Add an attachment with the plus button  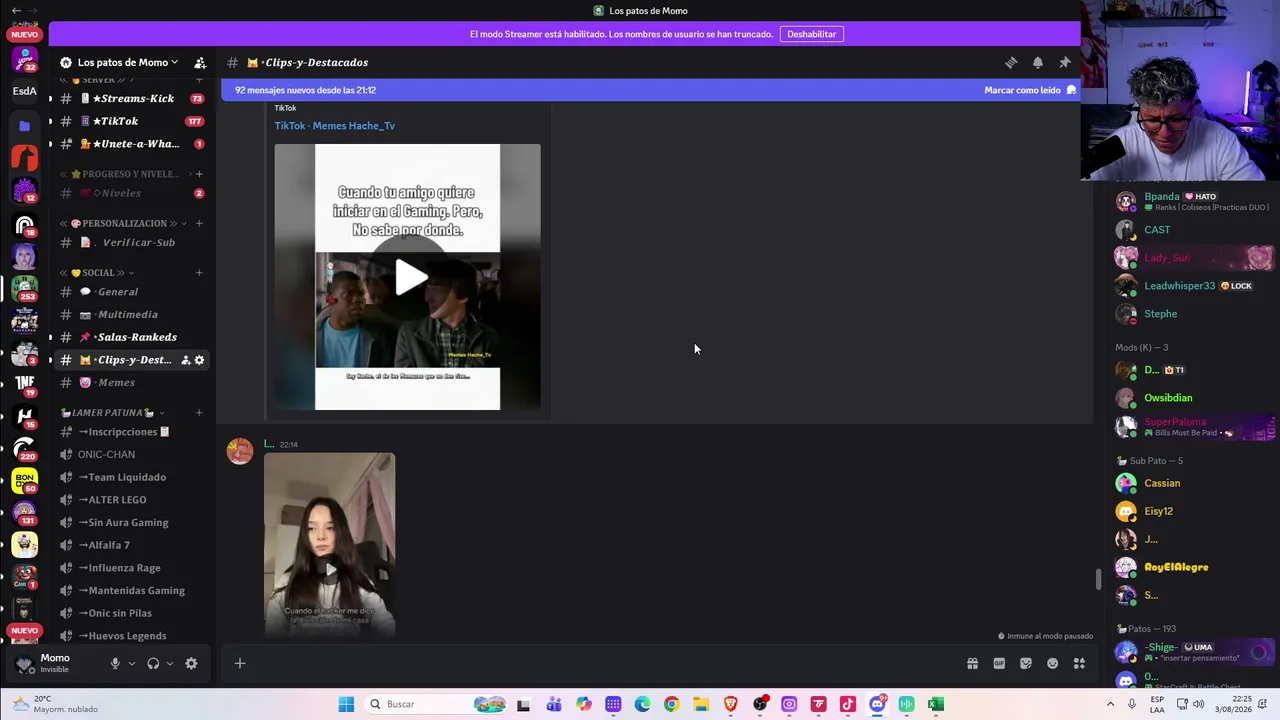(240, 663)
